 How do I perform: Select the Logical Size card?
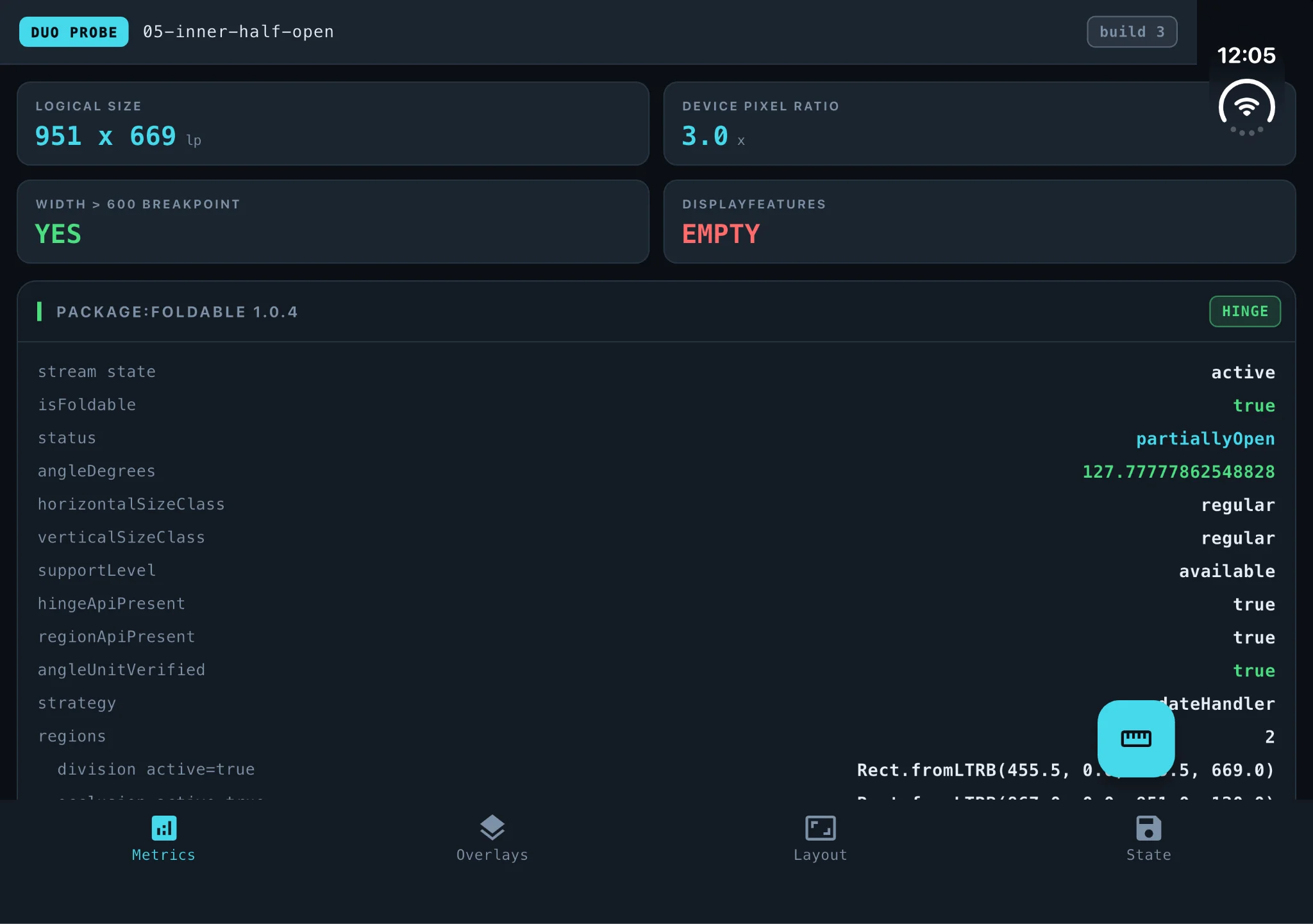pyautogui.click(x=333, y=124)
